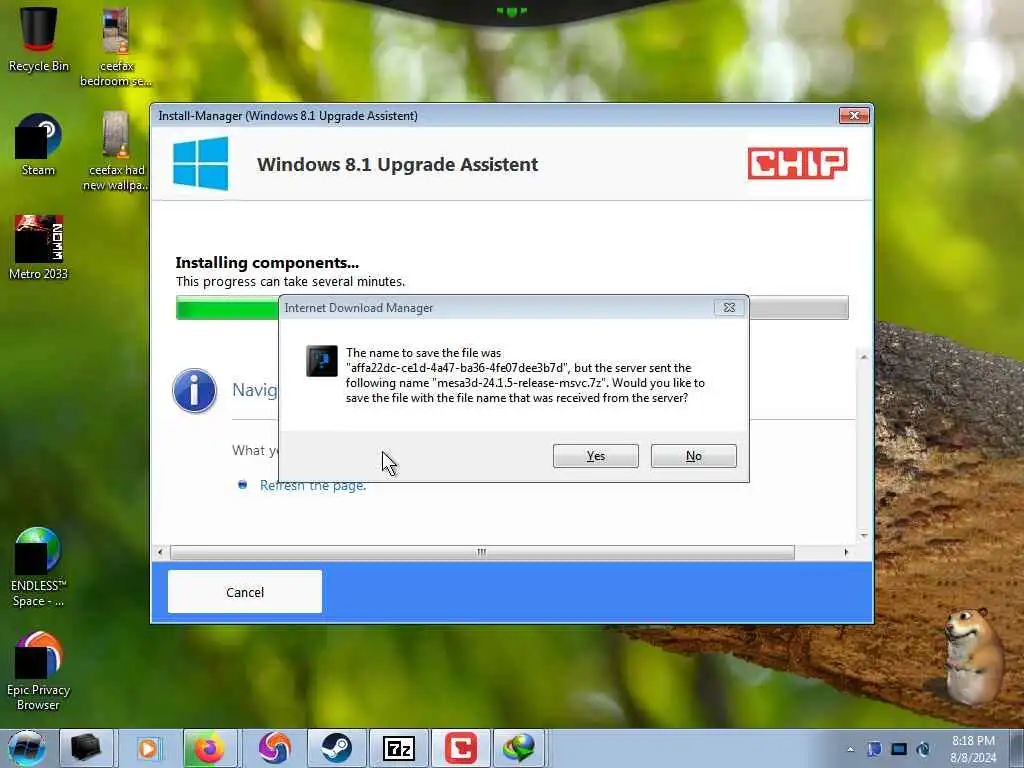Open the clock showing 8:18 PM
This screenshot has height=768, width=1024.
click(973, 749)
